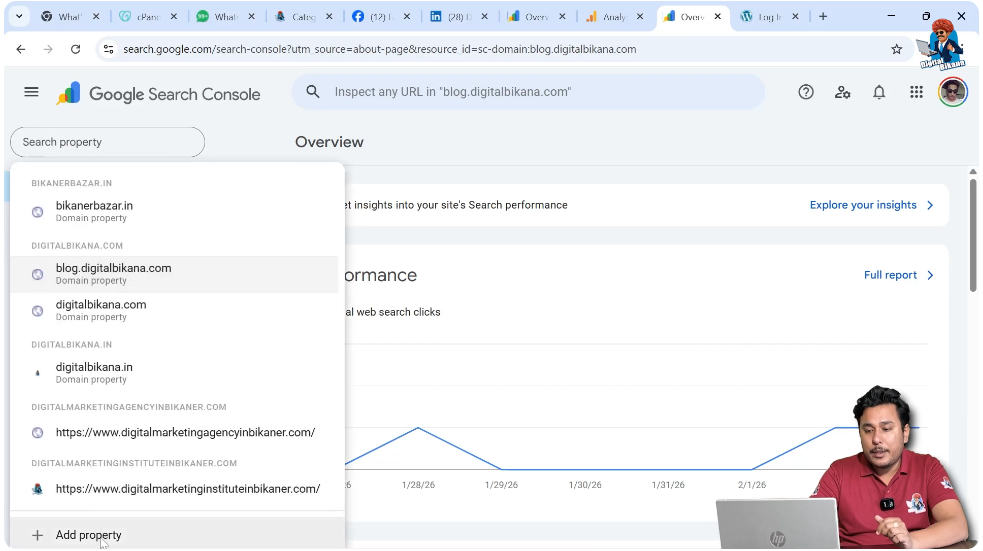Viewport: 983px width, 551px height.
Task: Click the 1/29/26 chart date label
Action: (502, 485)
